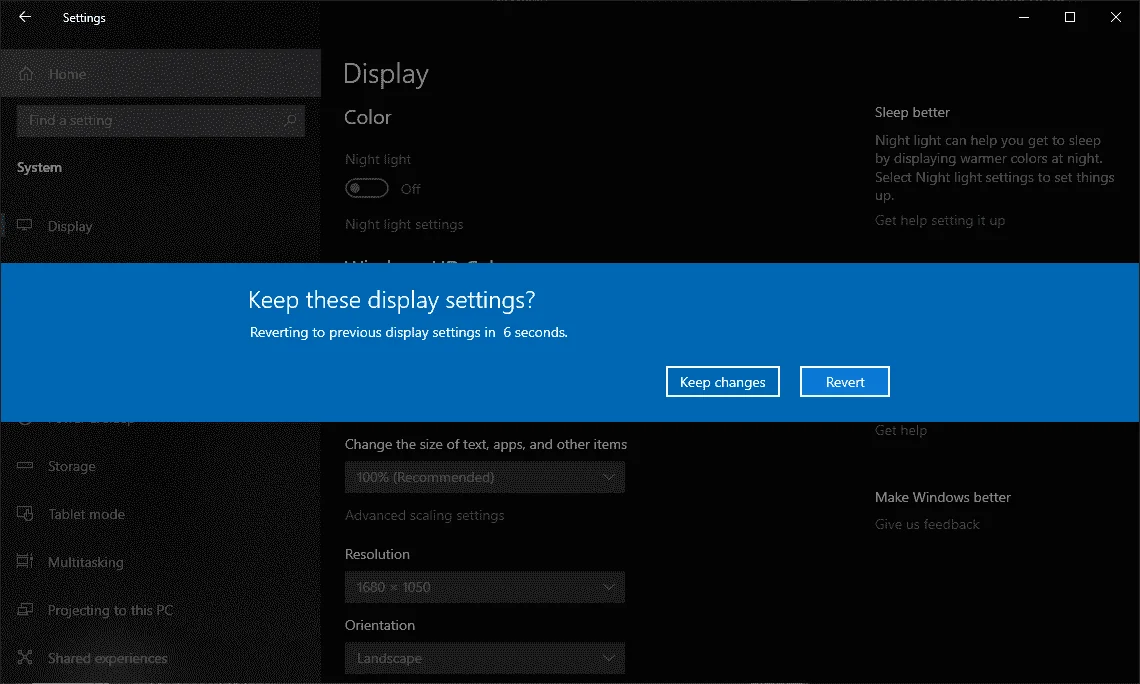The height and width of the screenshot is (684, 1140).
Task: Click the Tablet mode icon
Action: point(25,514)
